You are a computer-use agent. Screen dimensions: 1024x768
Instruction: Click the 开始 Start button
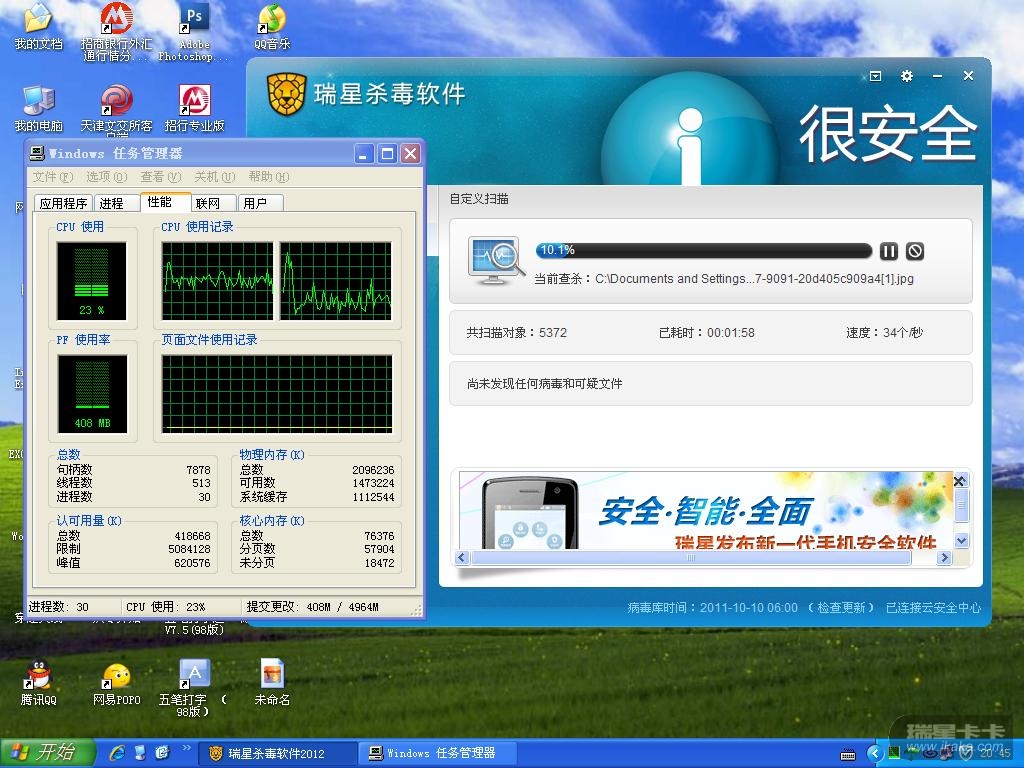coord(47,753)
